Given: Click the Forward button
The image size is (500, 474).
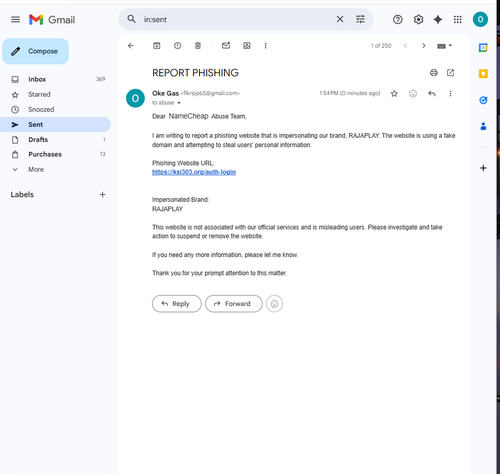Looking at the screenshot, I should point(234,304).
